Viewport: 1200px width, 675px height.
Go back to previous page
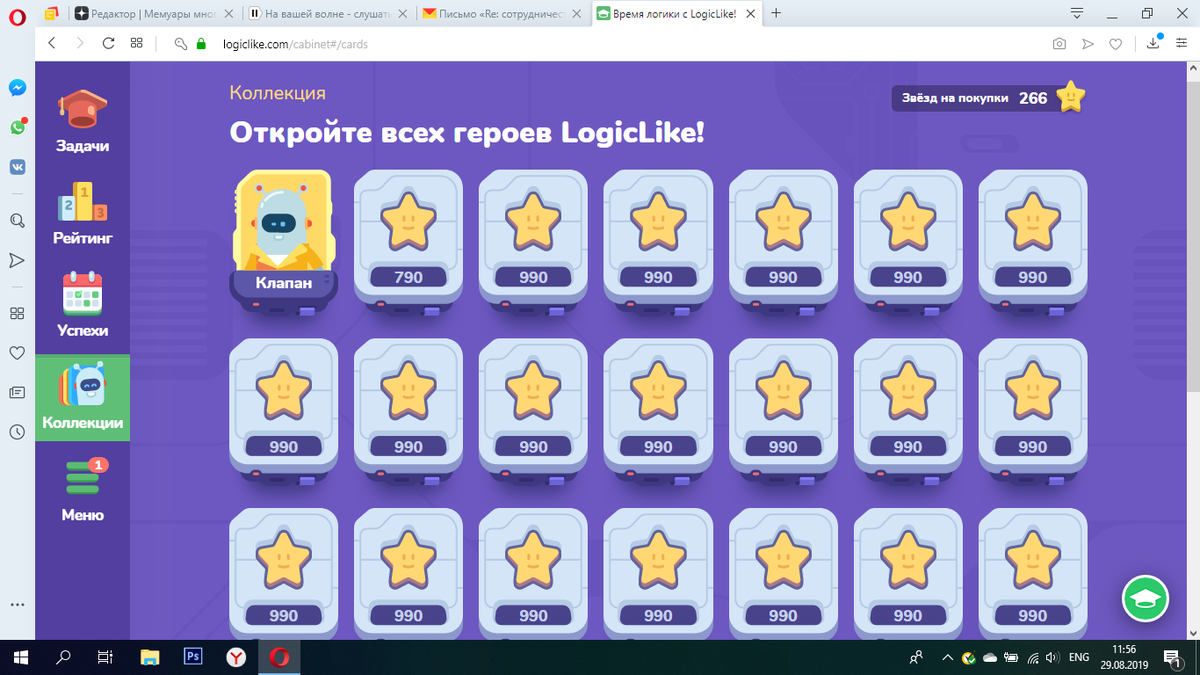[x=52, y=44]
